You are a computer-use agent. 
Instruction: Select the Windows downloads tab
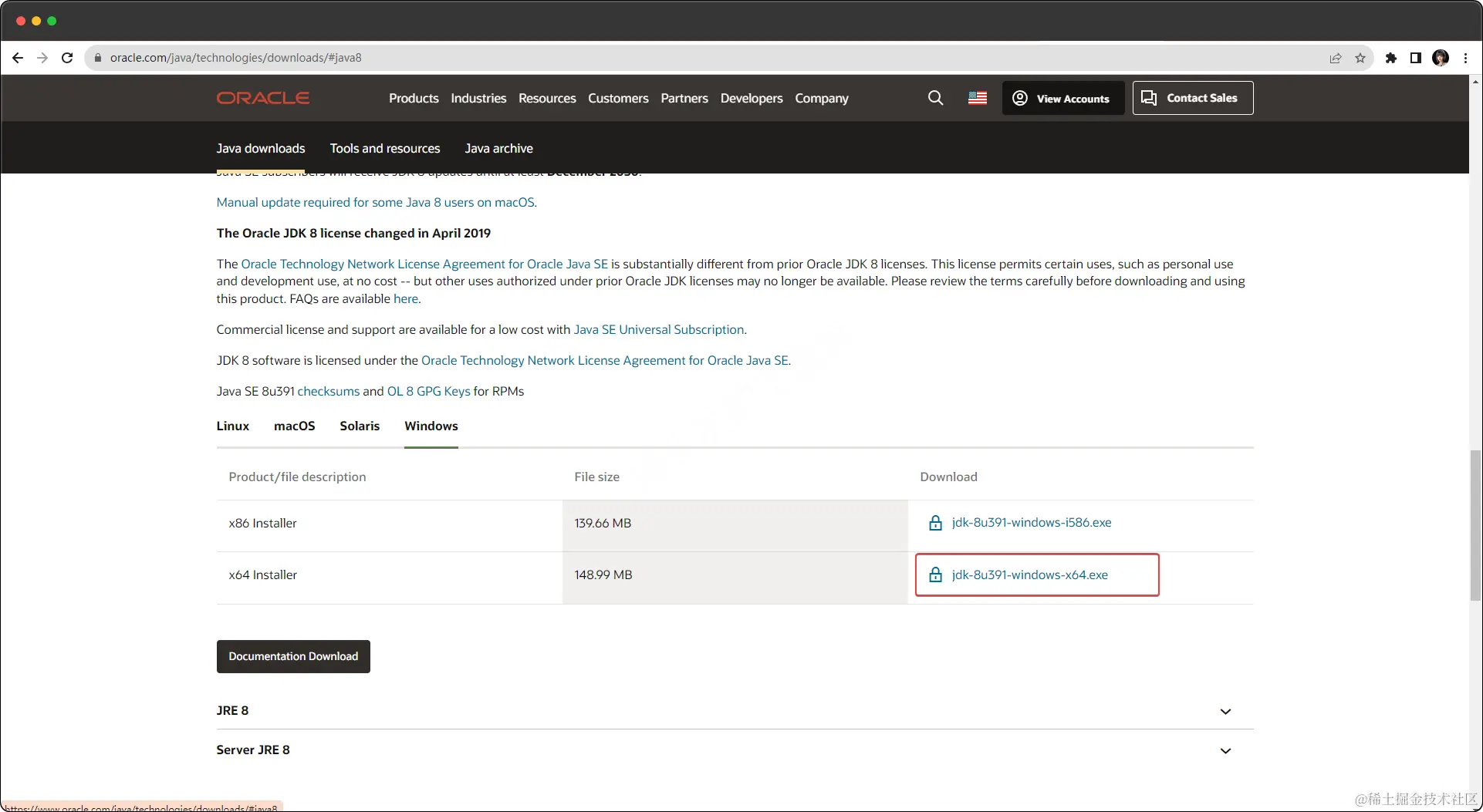(431, 426)
